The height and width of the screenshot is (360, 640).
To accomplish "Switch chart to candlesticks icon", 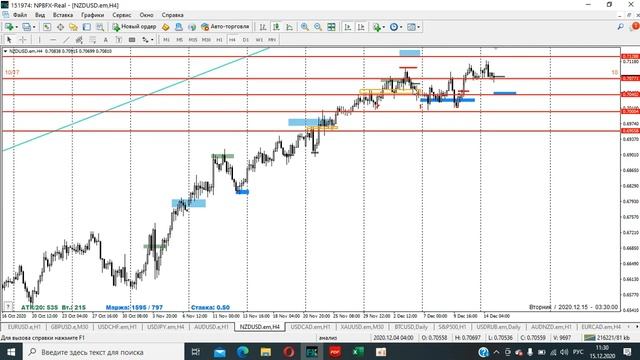I will pyautogui.click(x=276, y=27).
